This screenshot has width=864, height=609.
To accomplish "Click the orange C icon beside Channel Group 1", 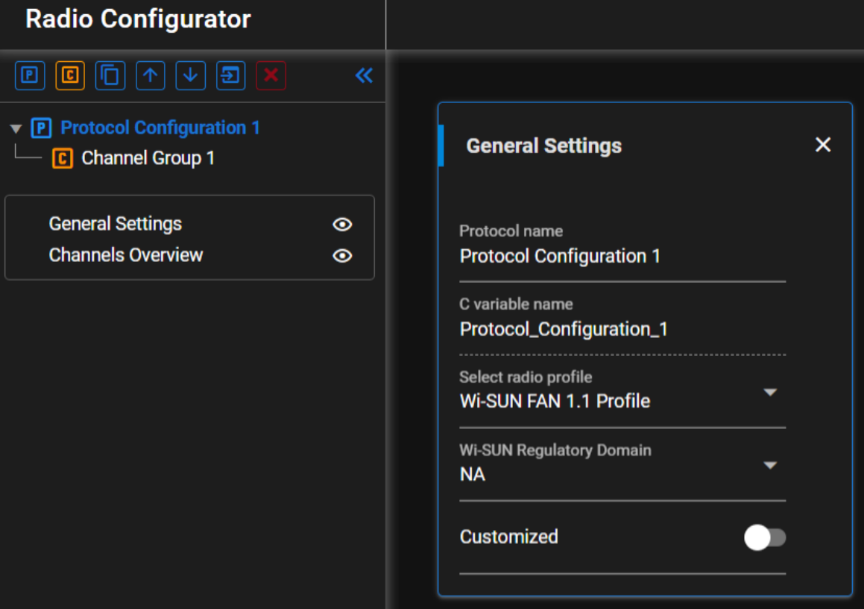I will (x=62, y=159).
